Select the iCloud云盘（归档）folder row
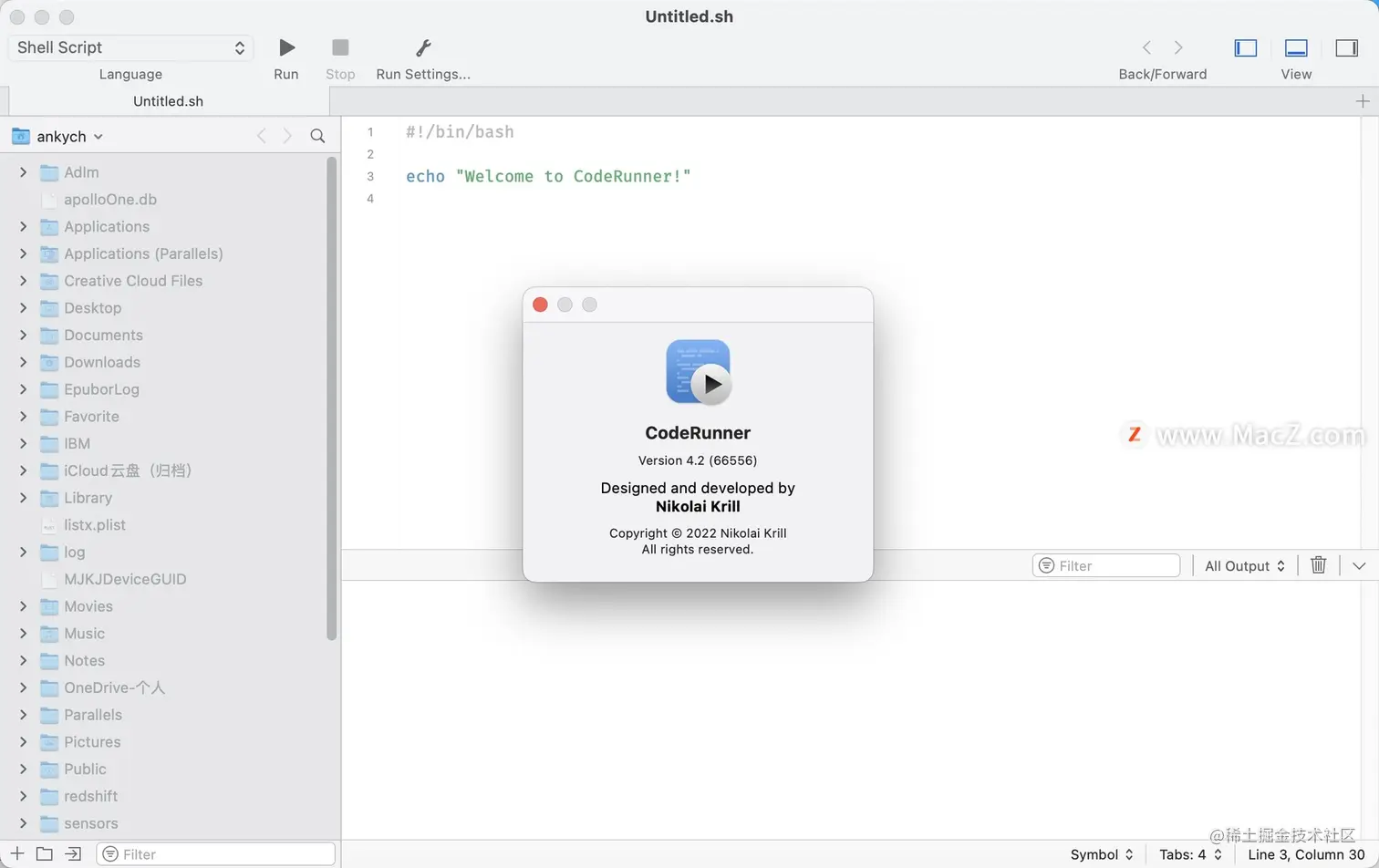The height and width of the screenshot is (868, 1379). (164, 470)
